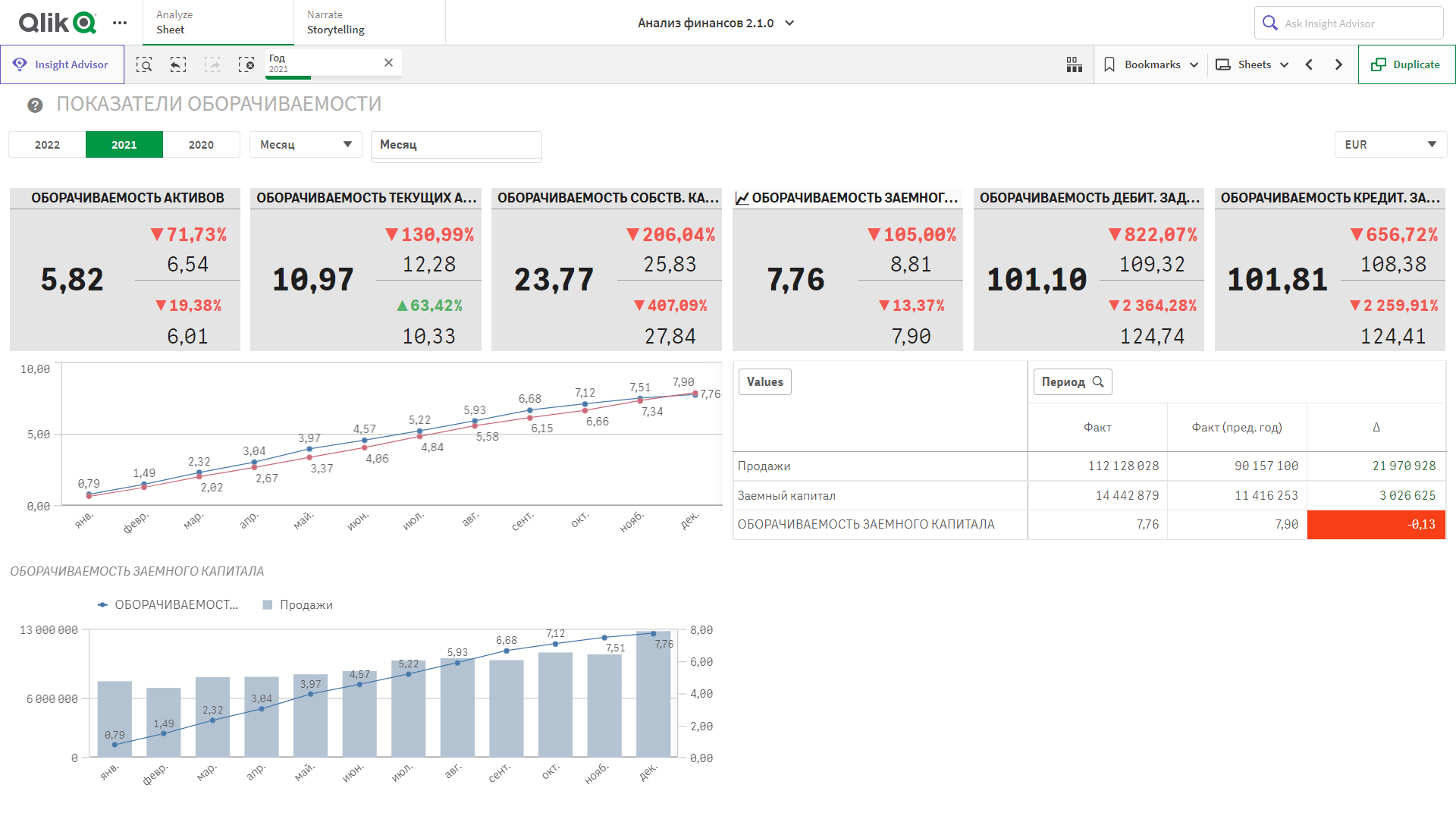1456x819 pixels.
Task: Click the help question mark icon
Action: (35, 105)
